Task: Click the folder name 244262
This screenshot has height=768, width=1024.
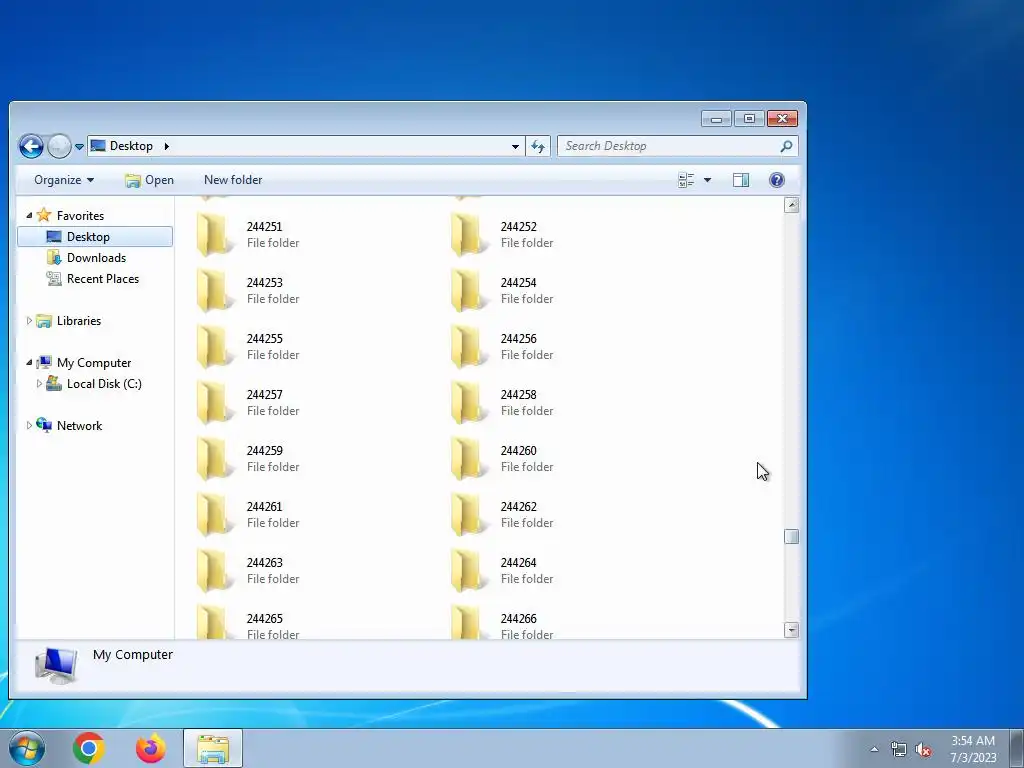Action: [519, 507]
